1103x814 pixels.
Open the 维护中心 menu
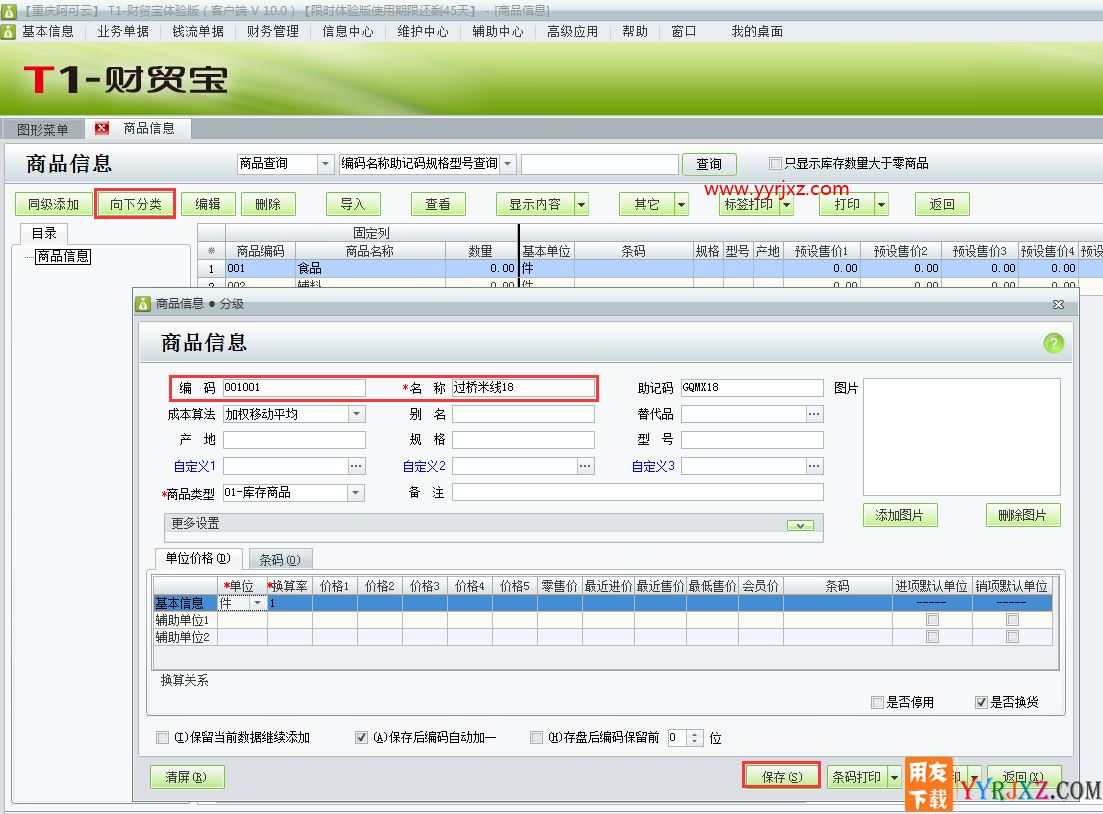tap(423, 32)
